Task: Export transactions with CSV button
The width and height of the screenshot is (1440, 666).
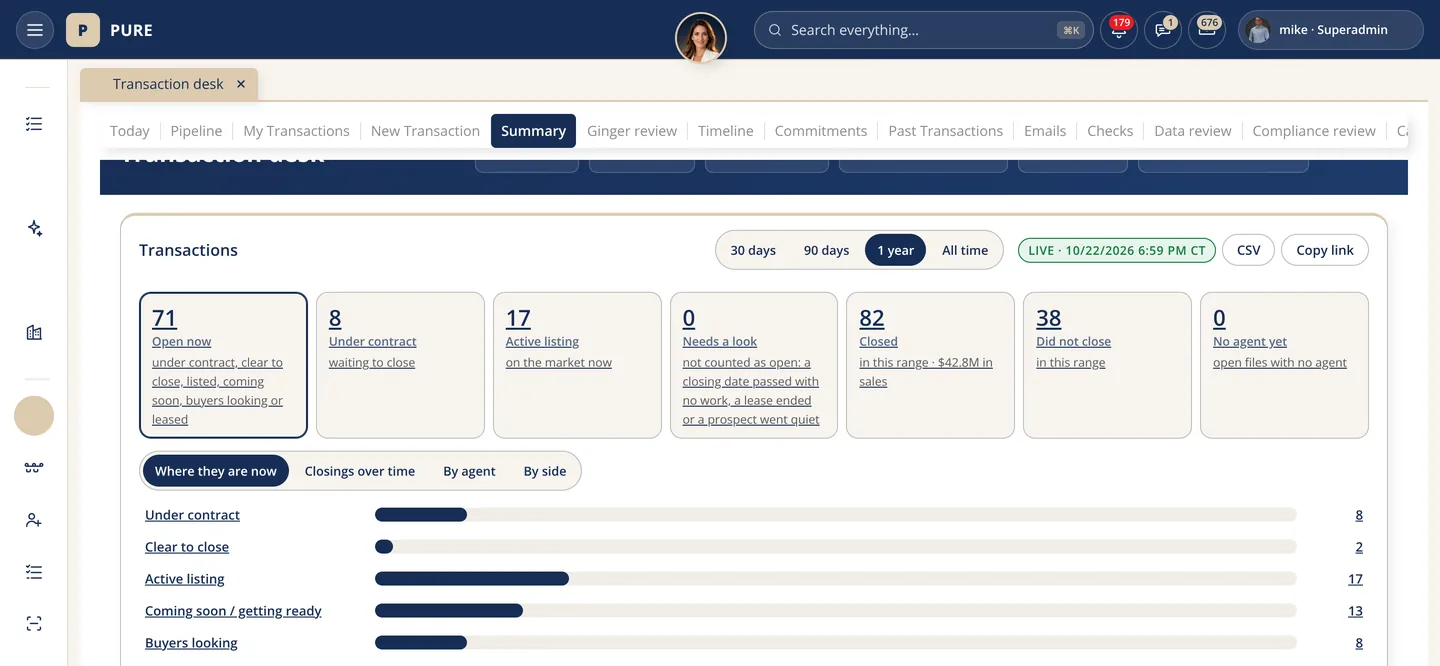Action: 1249,250
